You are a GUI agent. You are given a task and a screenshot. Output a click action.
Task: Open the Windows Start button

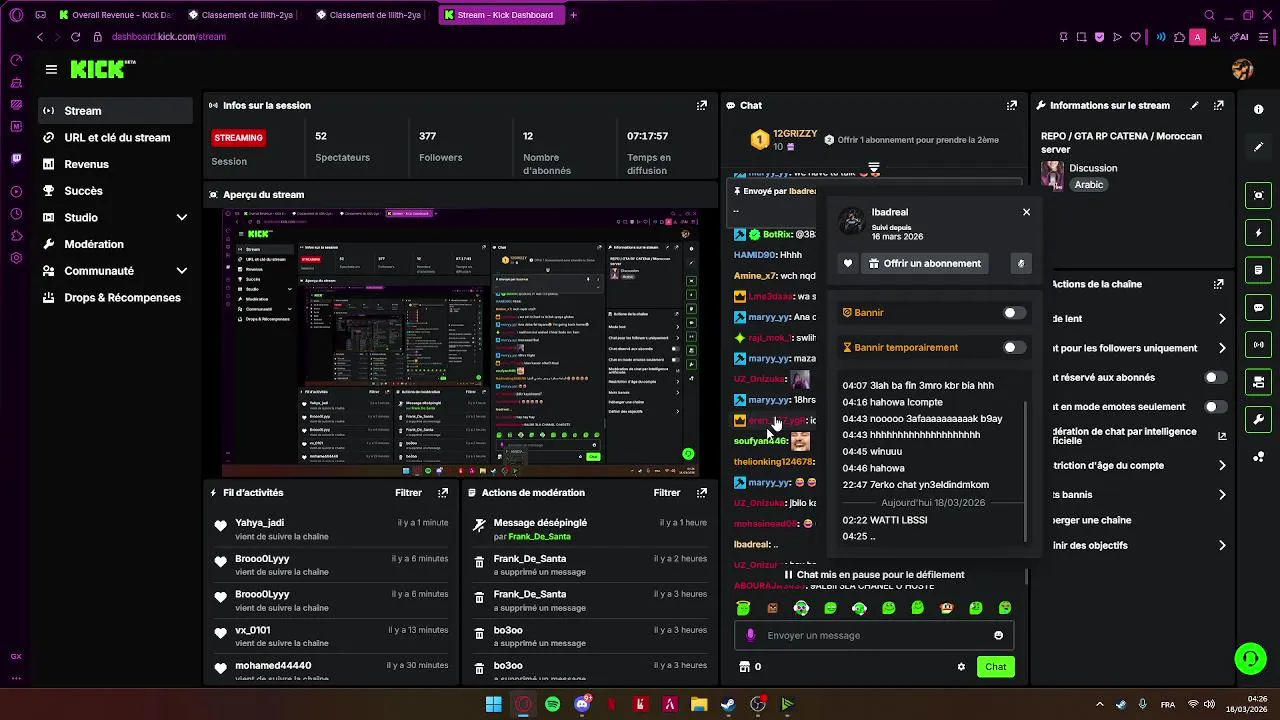coord(493,704)
